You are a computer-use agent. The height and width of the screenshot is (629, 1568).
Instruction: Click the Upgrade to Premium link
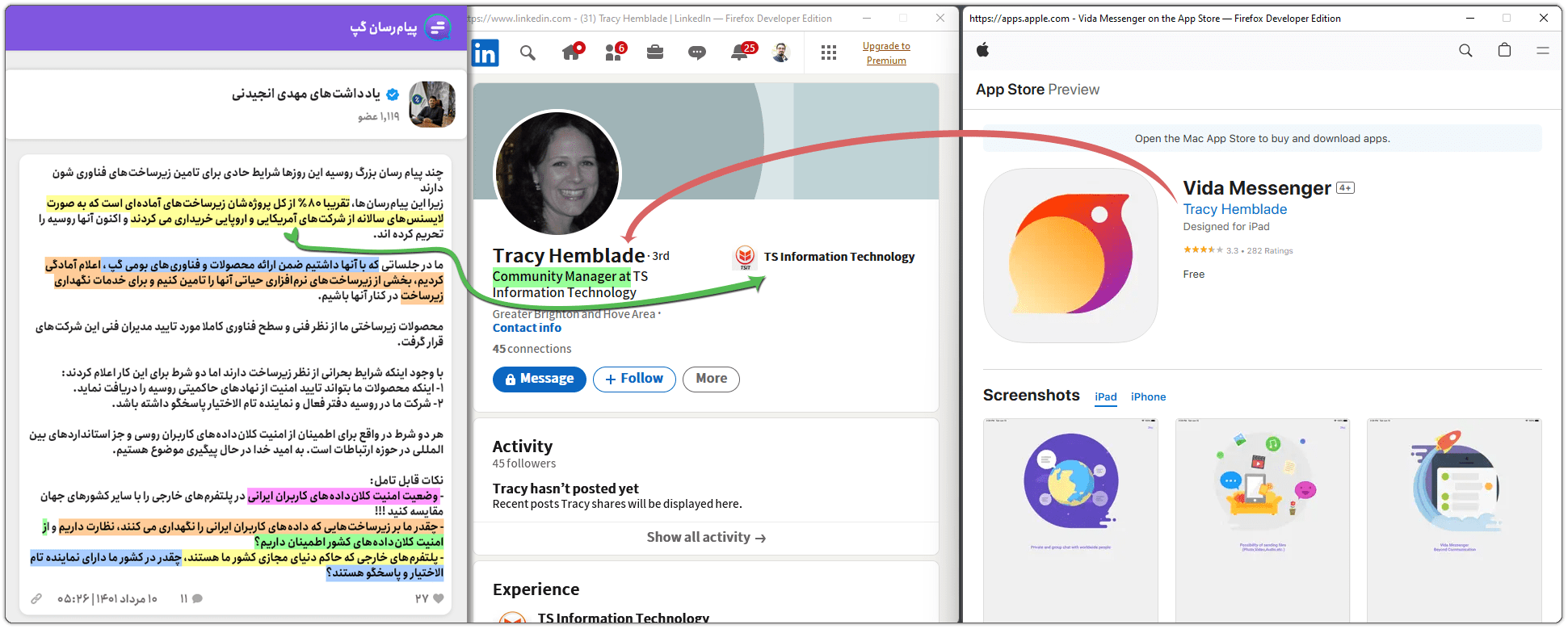click(x=886, y=53)
